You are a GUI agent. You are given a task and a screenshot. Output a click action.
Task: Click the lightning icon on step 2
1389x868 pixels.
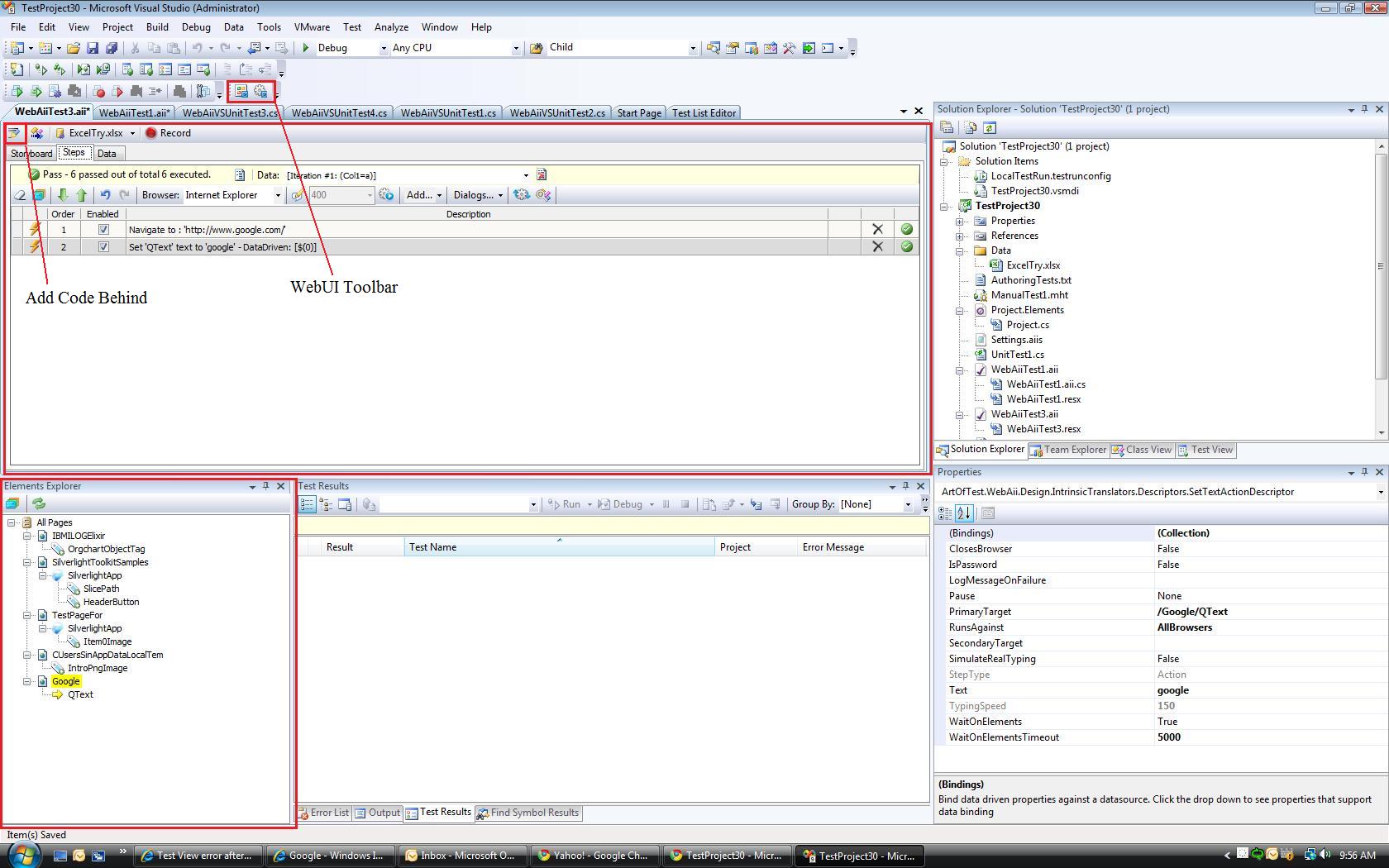click(x=35, y=246)
